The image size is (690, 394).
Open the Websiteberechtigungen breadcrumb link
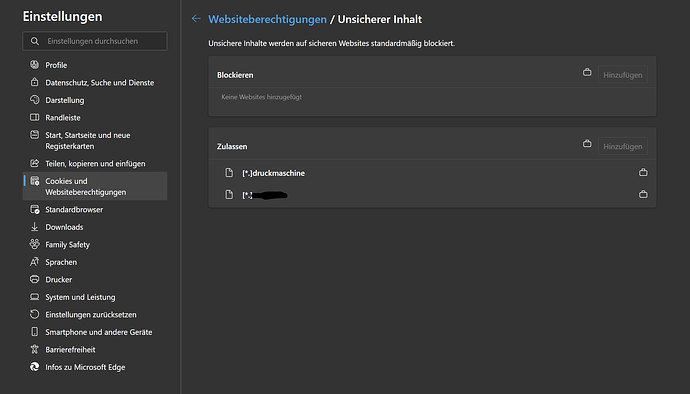coord(267,19)
